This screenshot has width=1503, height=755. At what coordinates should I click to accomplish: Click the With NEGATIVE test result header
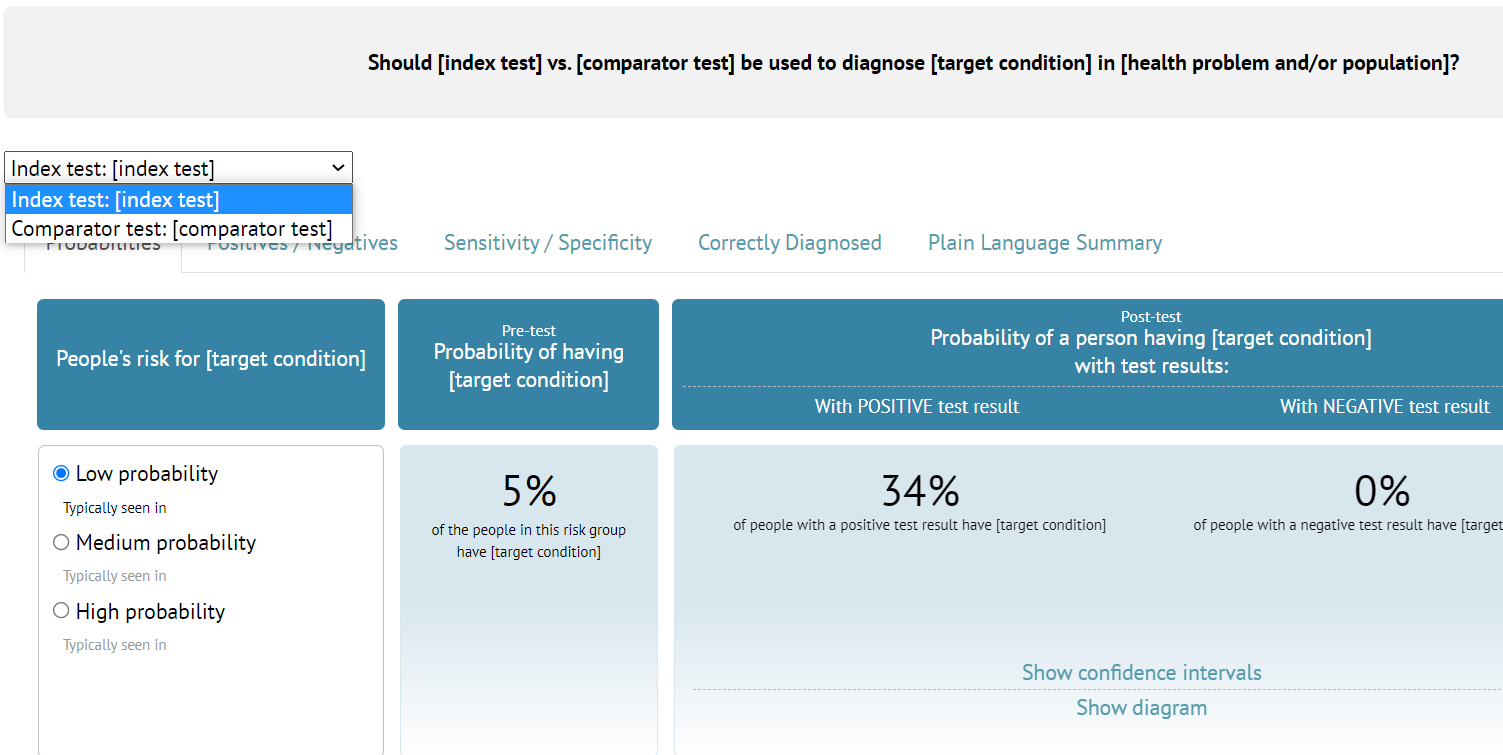tap(1384, 406)
